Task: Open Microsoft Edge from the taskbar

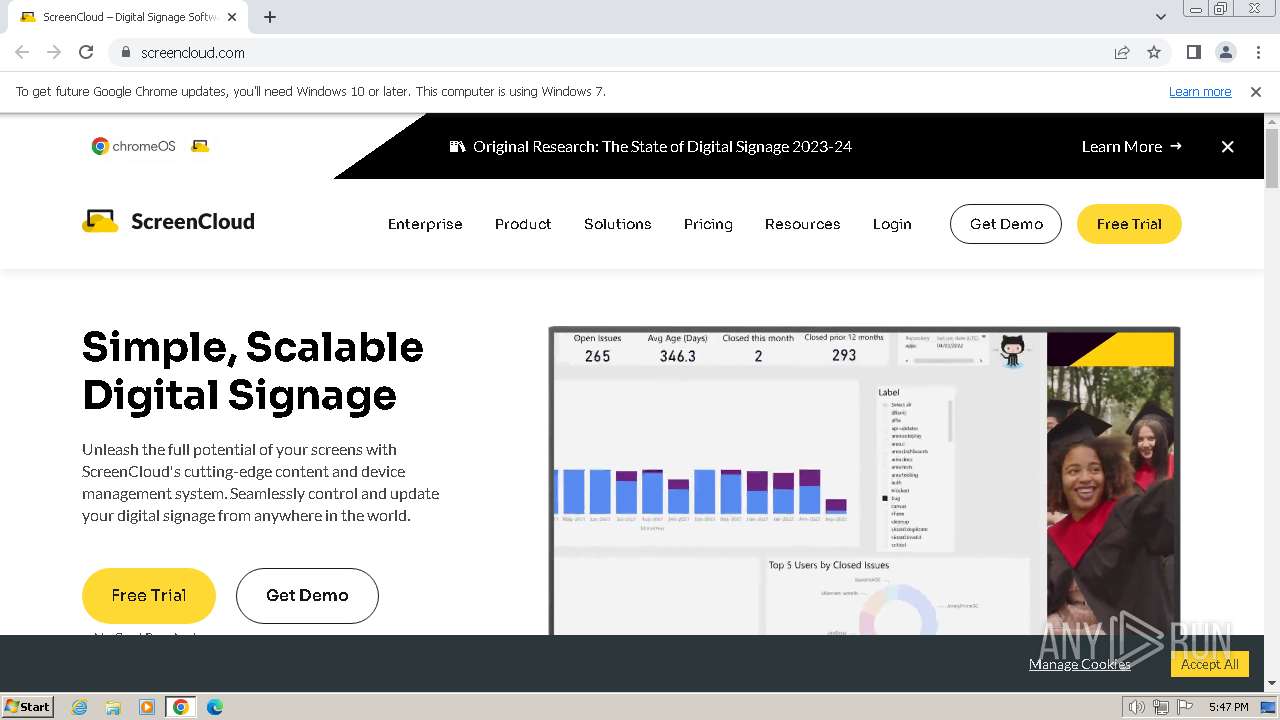Action: [x=215, y=707]
